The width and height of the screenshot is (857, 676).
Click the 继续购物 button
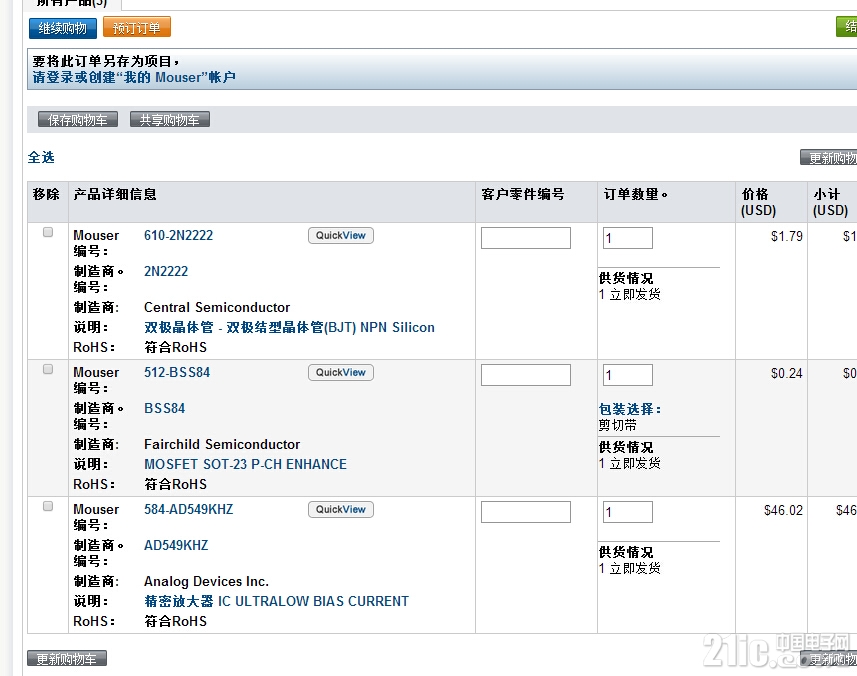coord(63,28)
